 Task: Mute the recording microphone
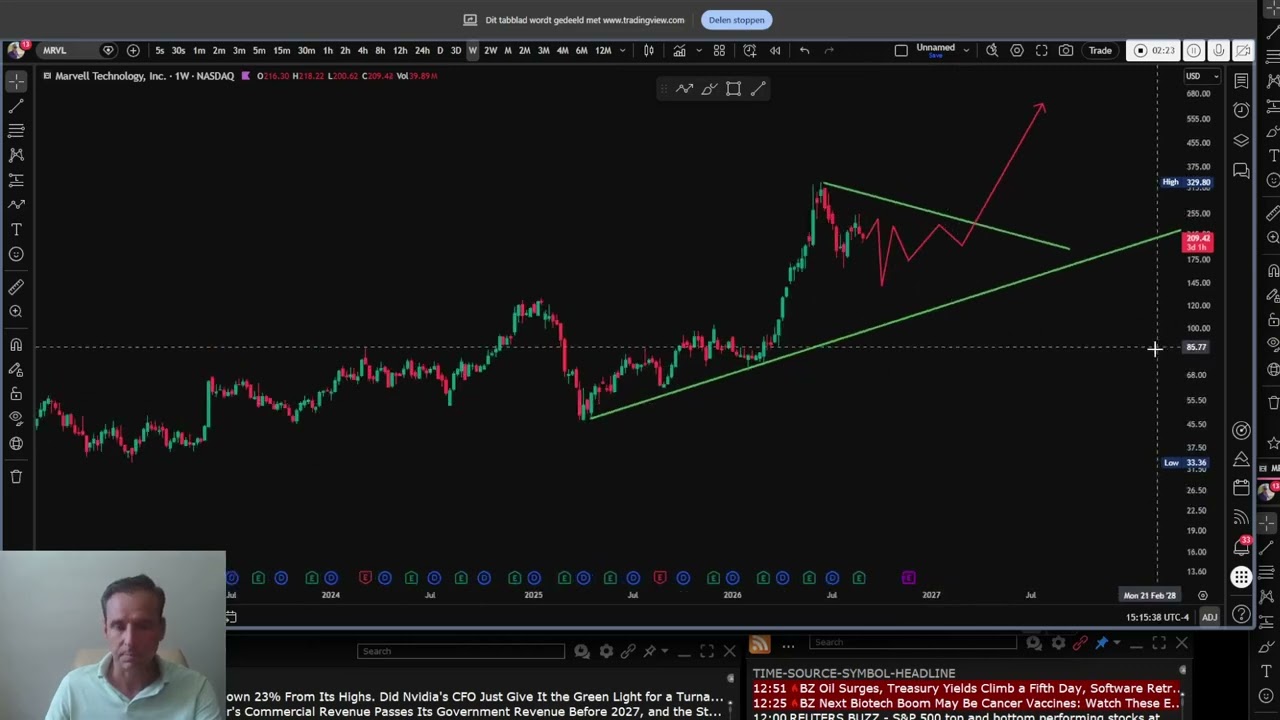coord(1218,50)
